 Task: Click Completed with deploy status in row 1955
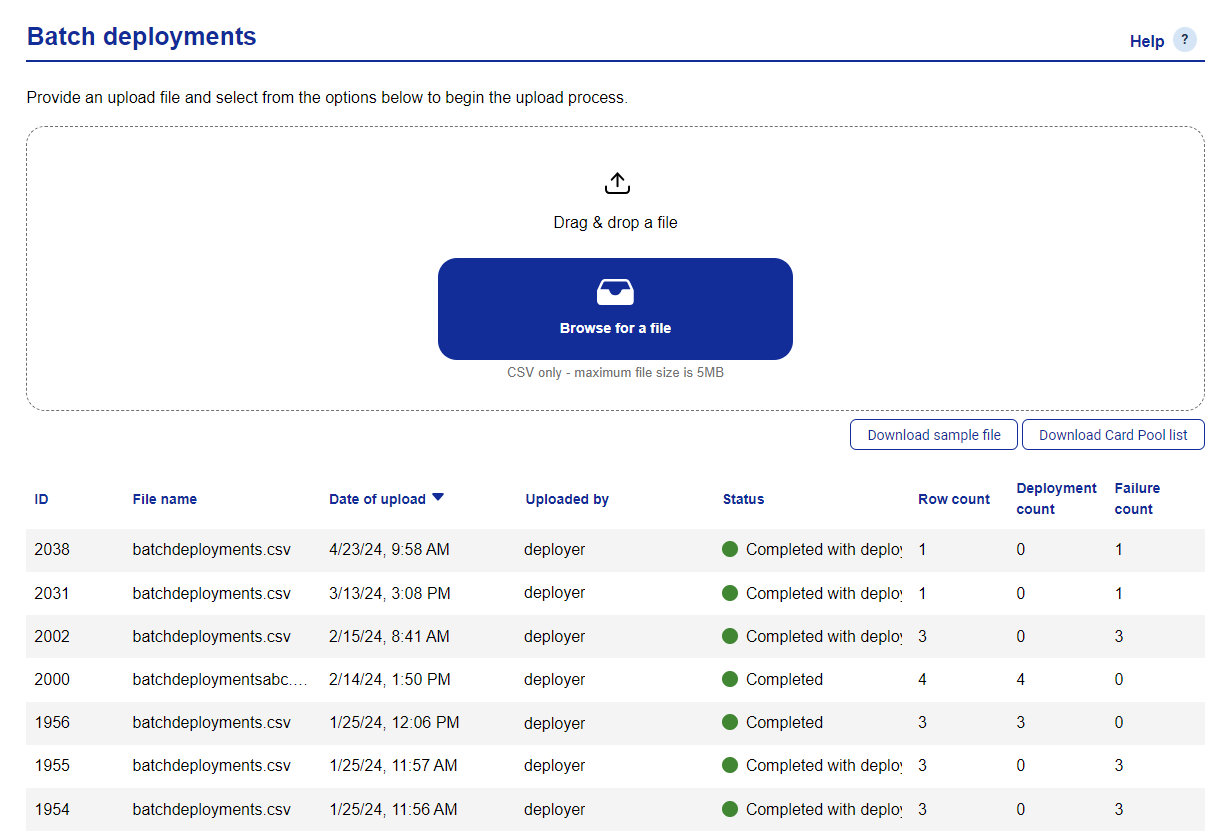click(824, 765)
